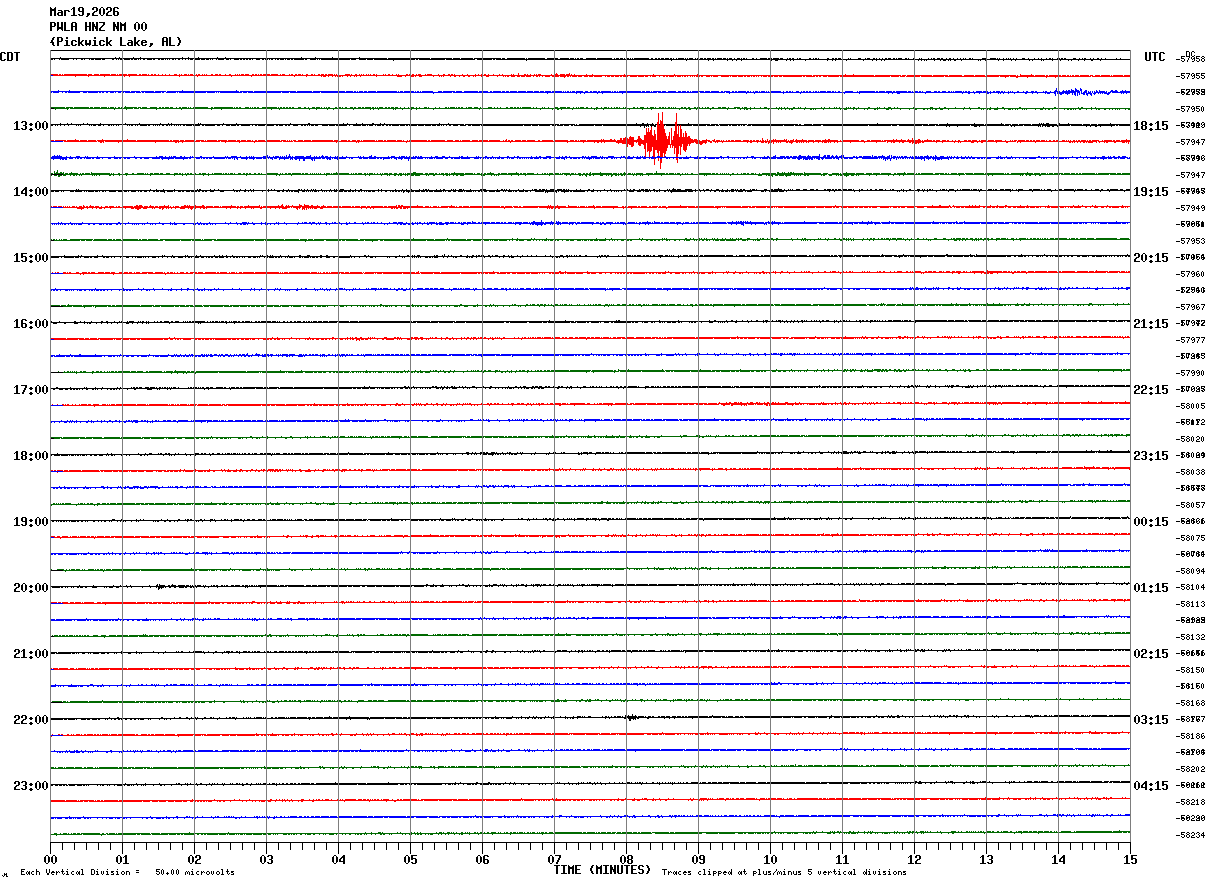
Task: Click the DC offset value "-57955"
Action: pyautogui.click(x=1191, y=76)
